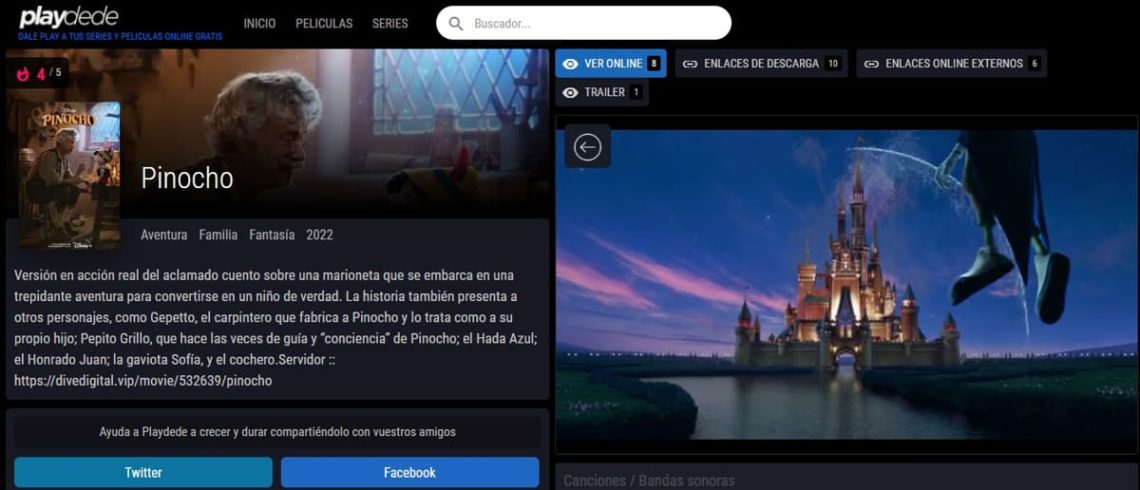Switch to ENLACES DE DESCARGA tab

coord(760,63)
